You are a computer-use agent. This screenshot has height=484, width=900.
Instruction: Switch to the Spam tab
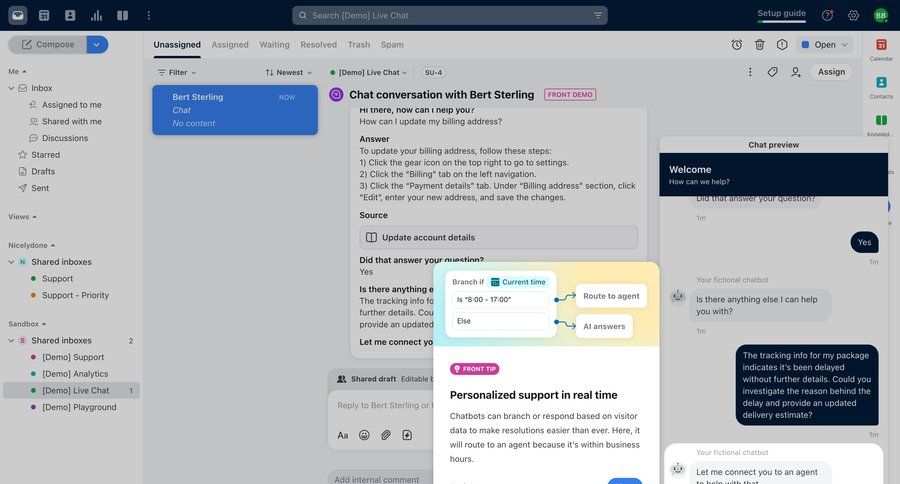point(392,44)
